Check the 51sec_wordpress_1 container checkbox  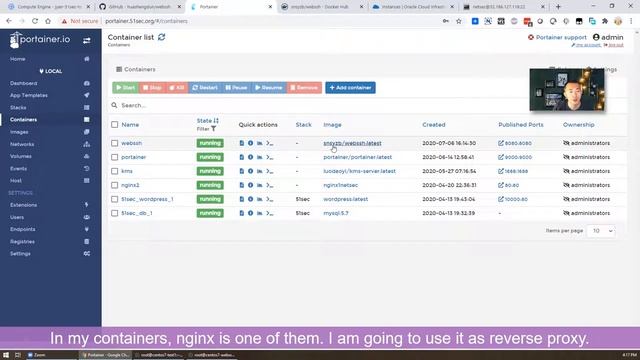pos(115,199)
